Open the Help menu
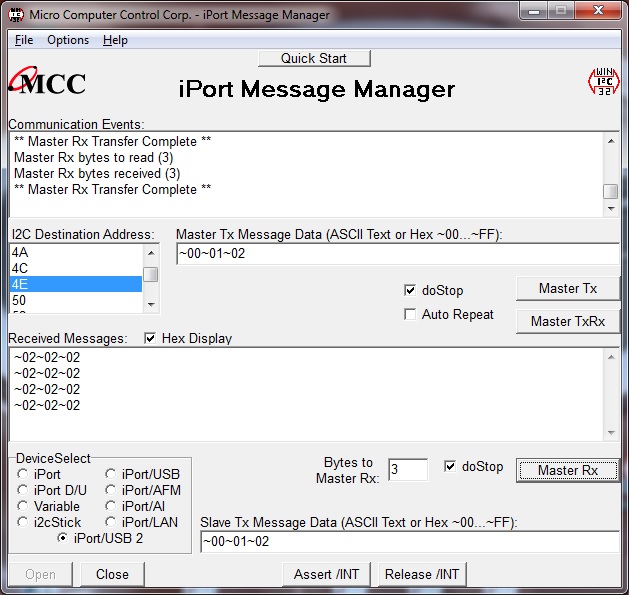 click(x=115, y=40)
